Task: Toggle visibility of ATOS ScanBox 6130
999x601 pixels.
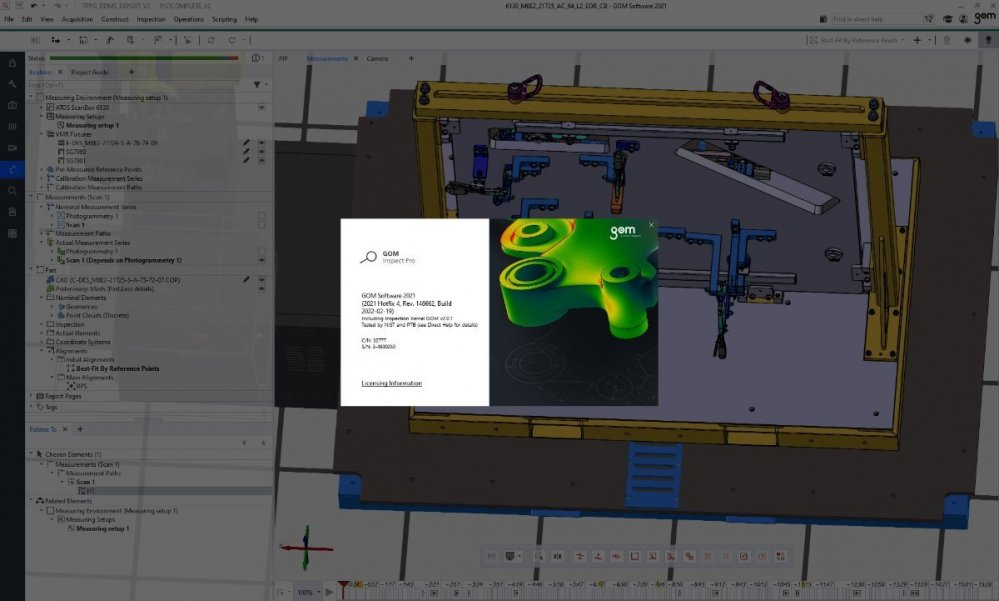Action: pos(261,108)
